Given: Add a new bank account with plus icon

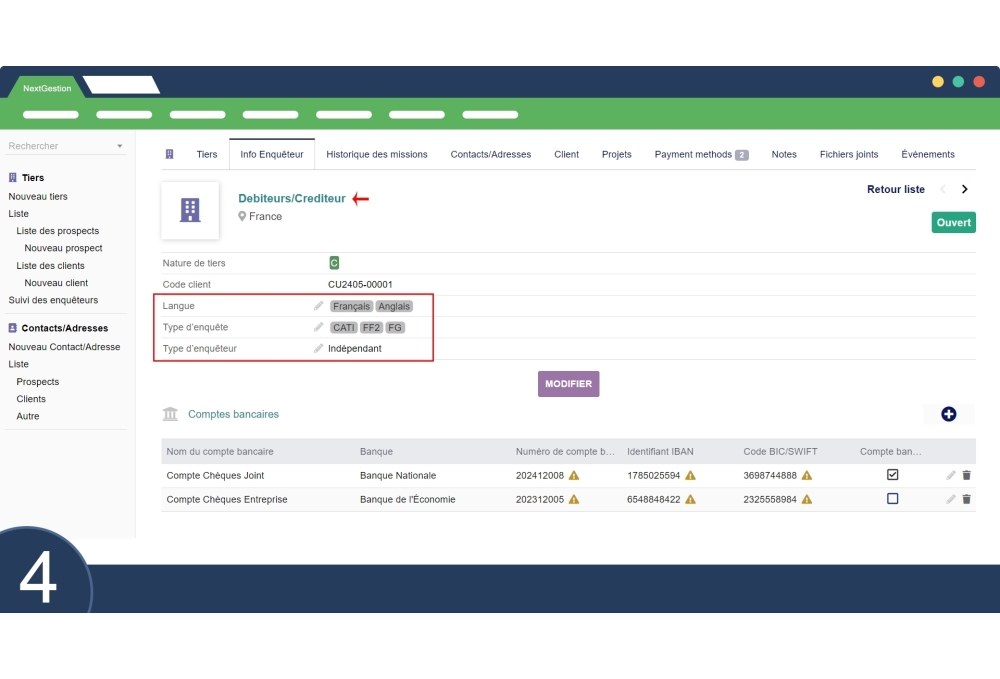Looking at the screenshot, I should [x=948, y=414].
